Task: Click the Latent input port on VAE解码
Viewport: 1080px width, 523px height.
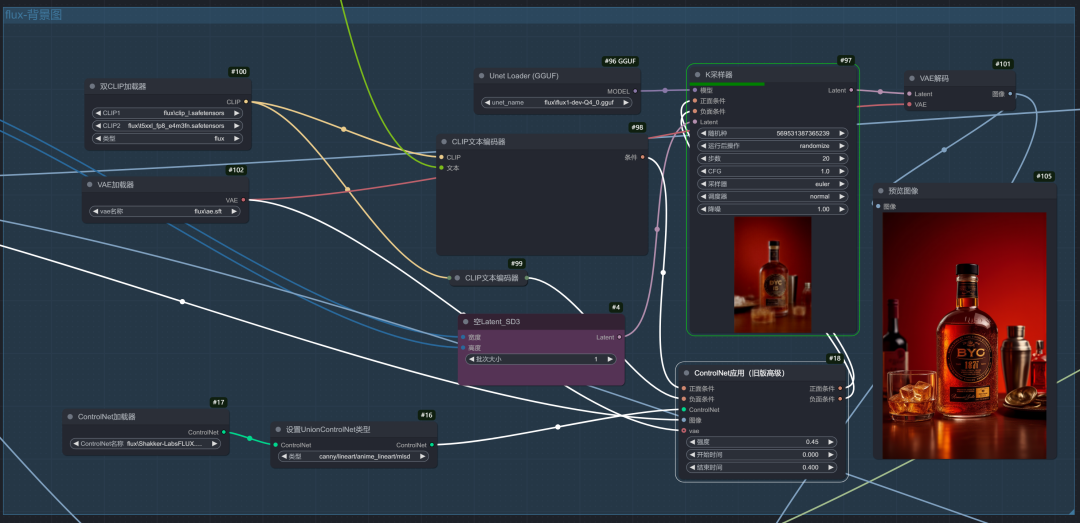Action: pyautogui.click(x=909, y=94)
